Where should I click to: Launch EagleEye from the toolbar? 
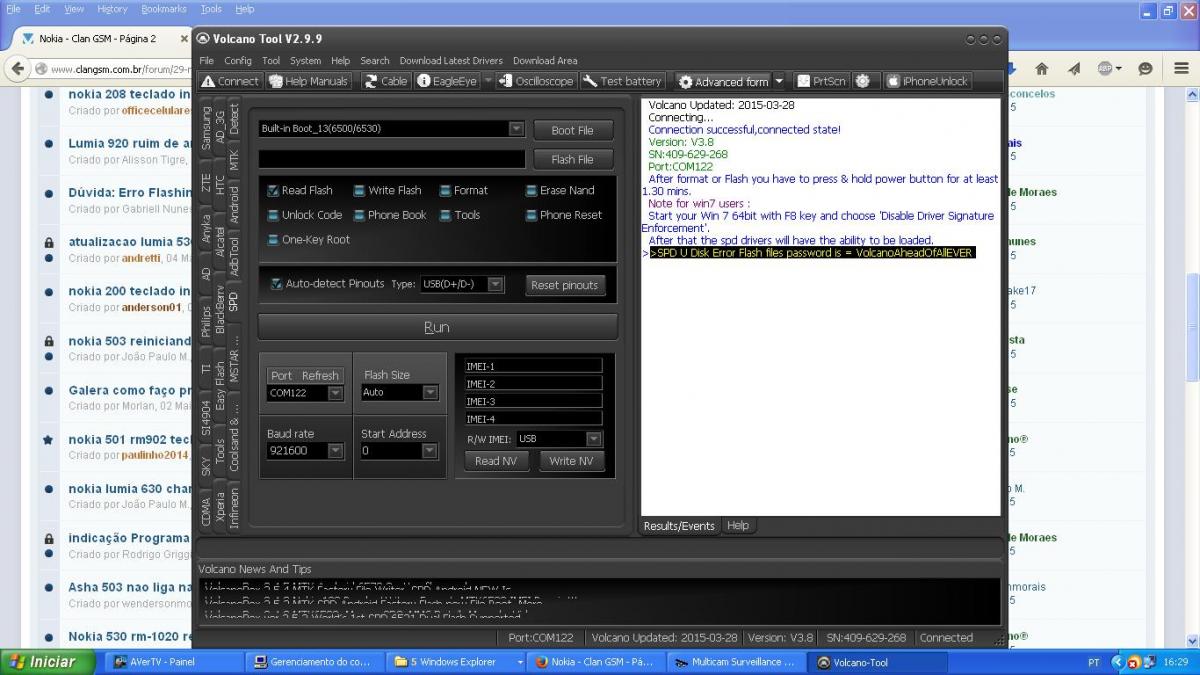click(447, 81)
